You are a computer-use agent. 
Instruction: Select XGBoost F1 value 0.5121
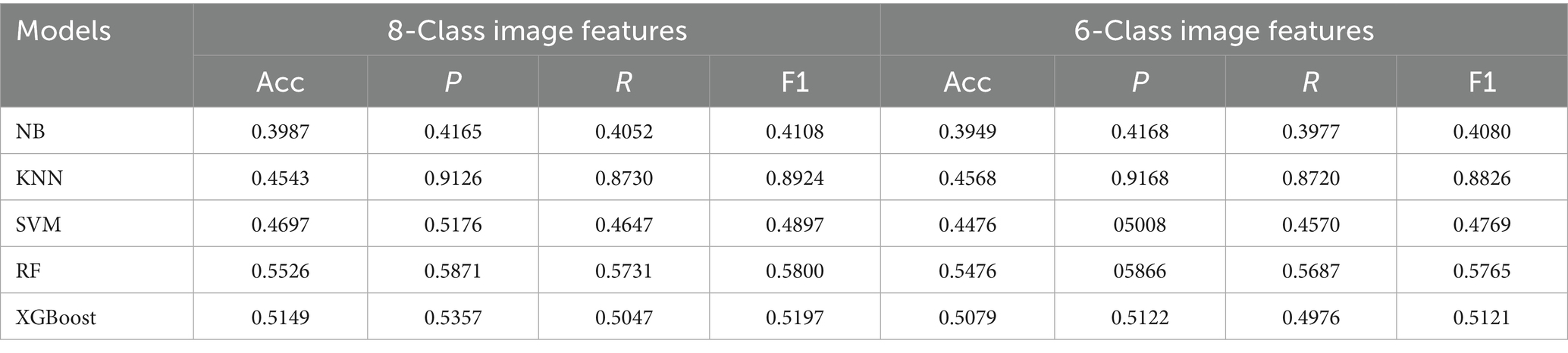pos(1482,317)
